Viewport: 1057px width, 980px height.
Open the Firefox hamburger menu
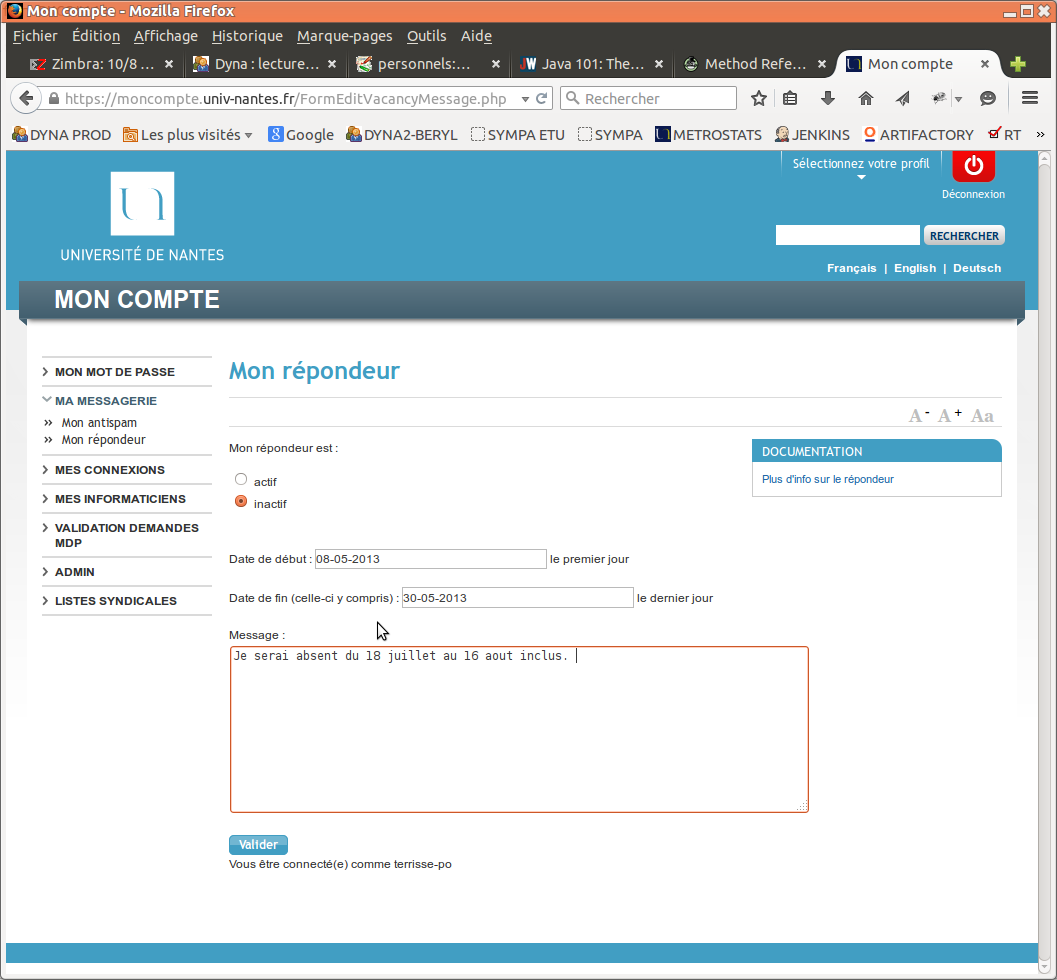point(1029,98)
